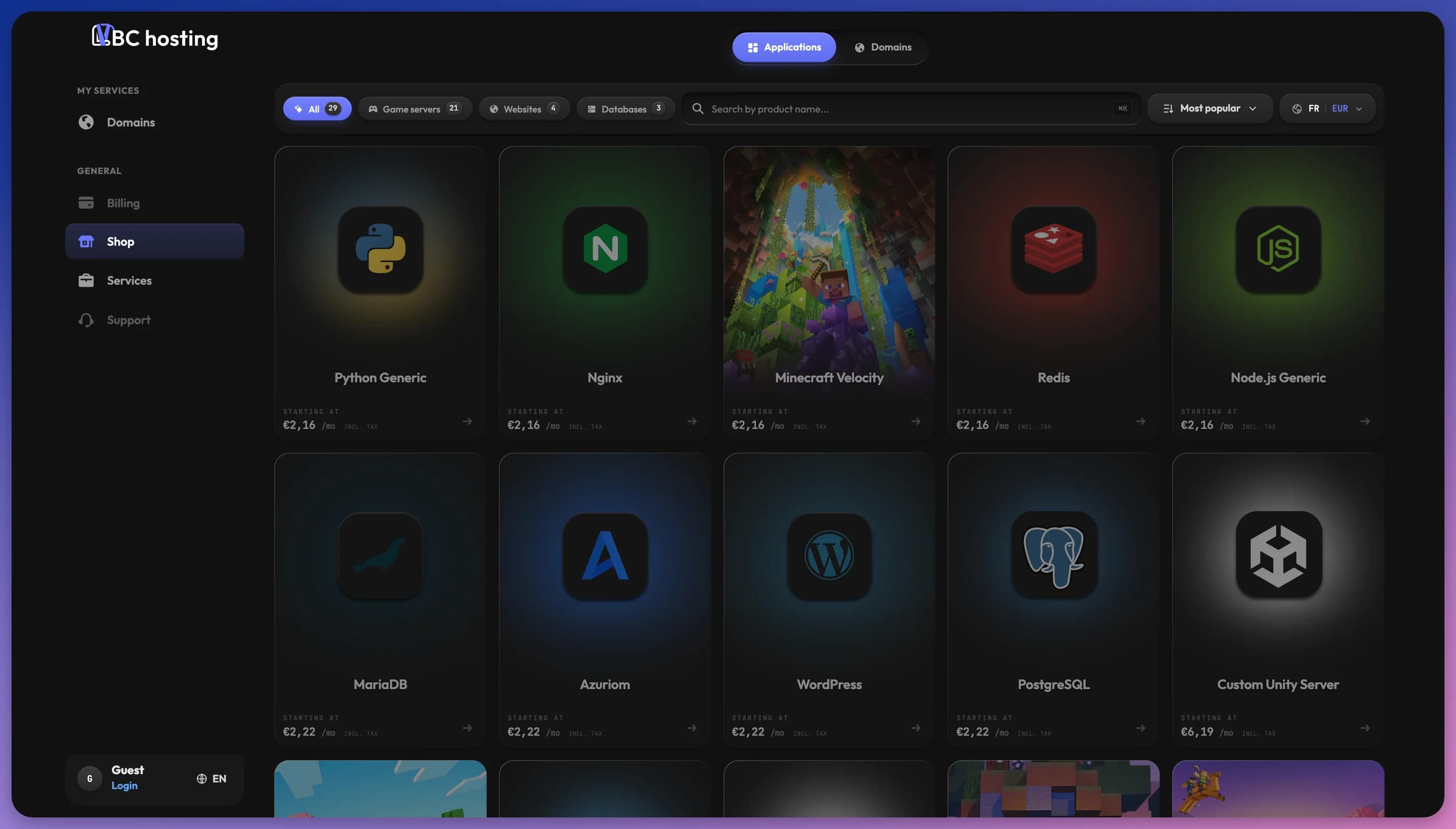The image size is (1456, 829).
Task: Click the arrow on Nginx card
Action: coord(691,421)
